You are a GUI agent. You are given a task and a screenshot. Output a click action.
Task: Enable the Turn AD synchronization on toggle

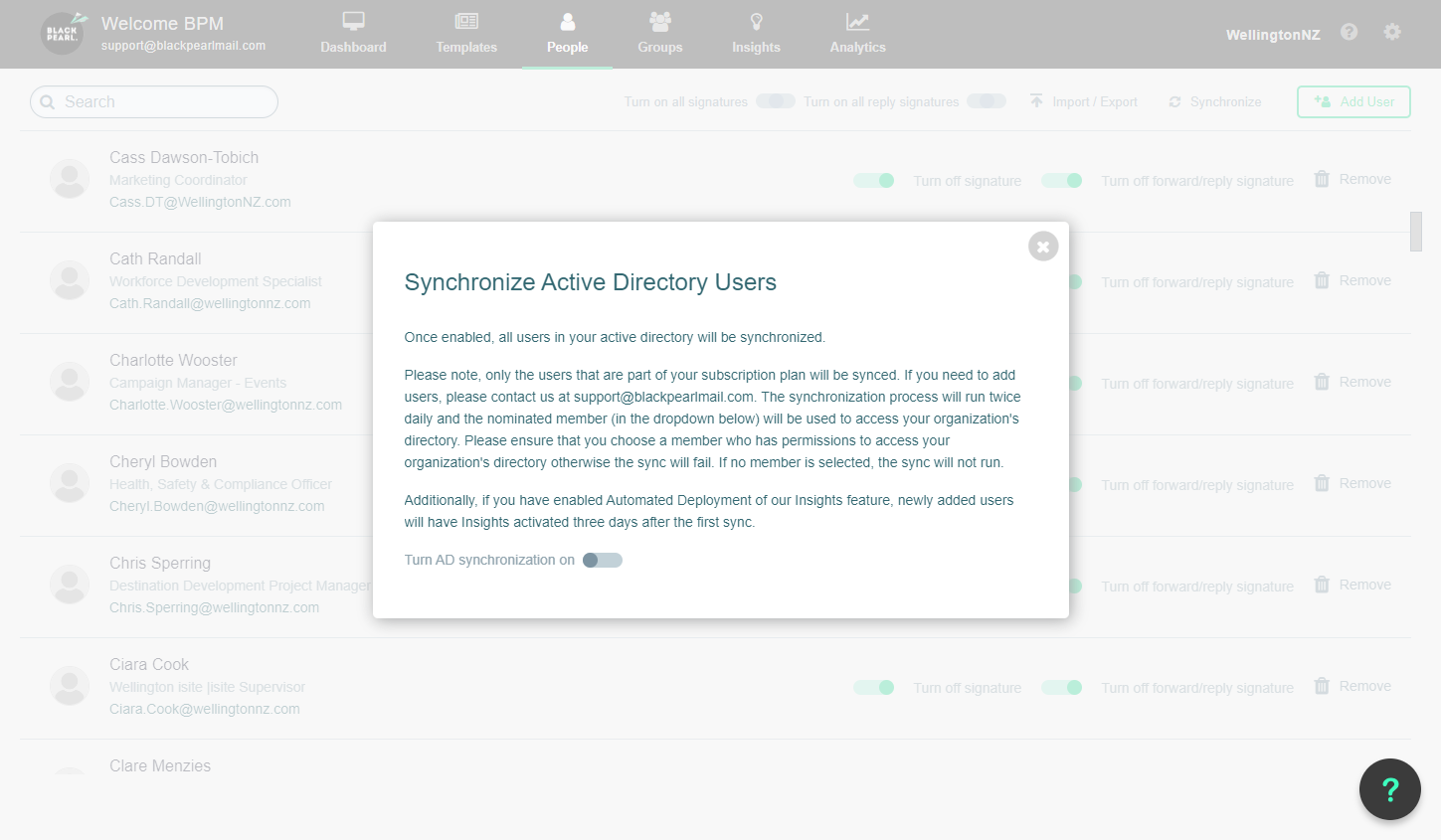(x=602, y=560)
